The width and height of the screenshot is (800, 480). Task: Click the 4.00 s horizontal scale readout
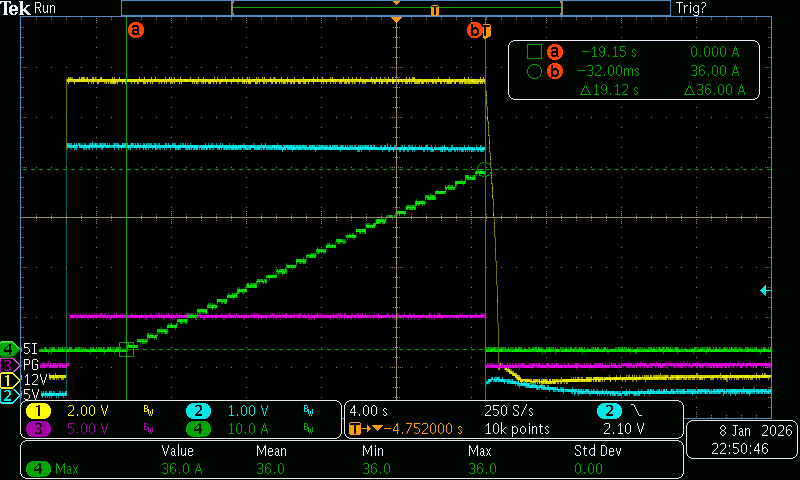[x=369, y=411]
